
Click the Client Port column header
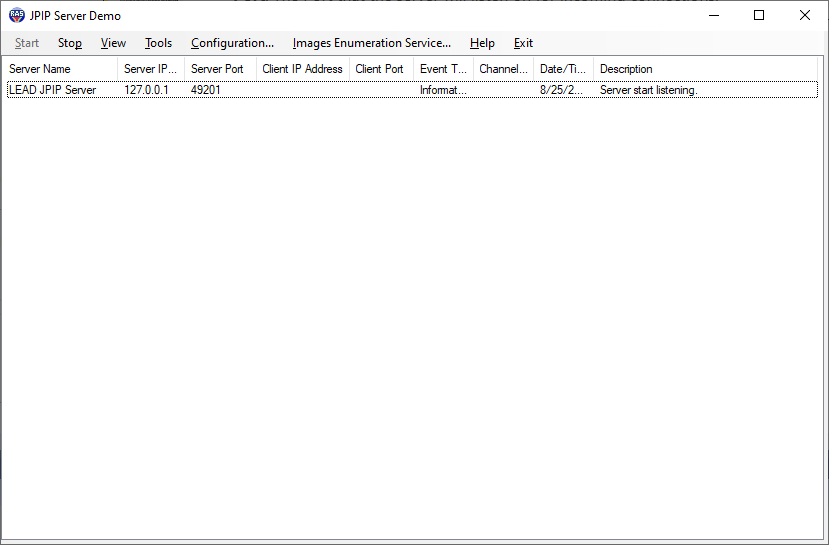point(381,69)
